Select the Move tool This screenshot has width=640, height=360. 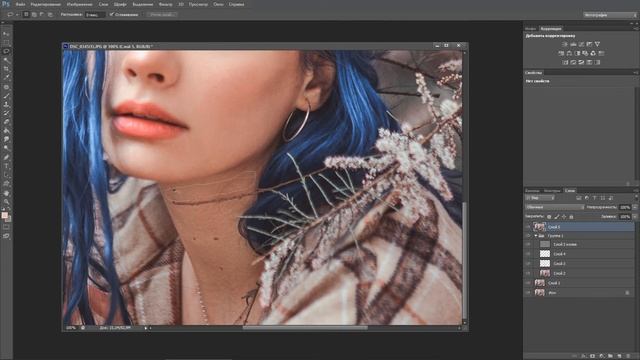coord(6,34)
